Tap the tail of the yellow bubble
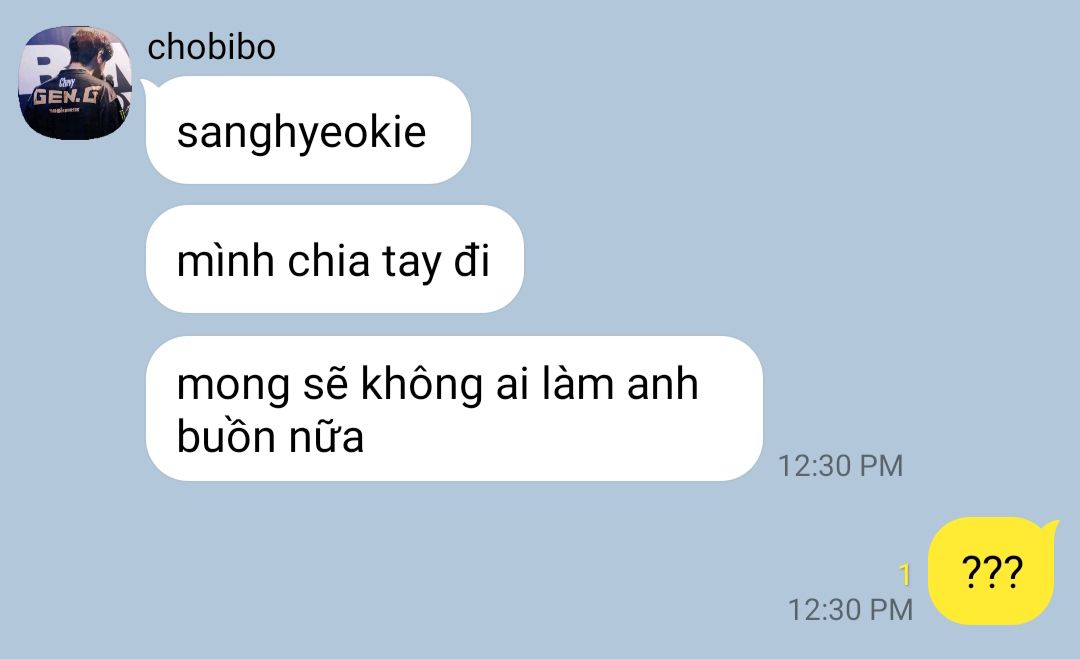Screen dimensions: 1080x659 1050,529
